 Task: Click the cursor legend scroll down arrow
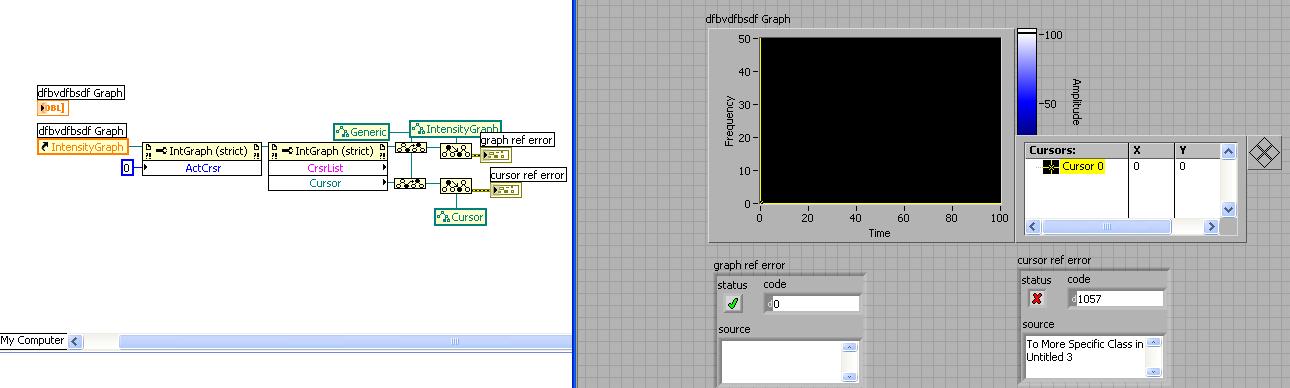pos(1229,210)
